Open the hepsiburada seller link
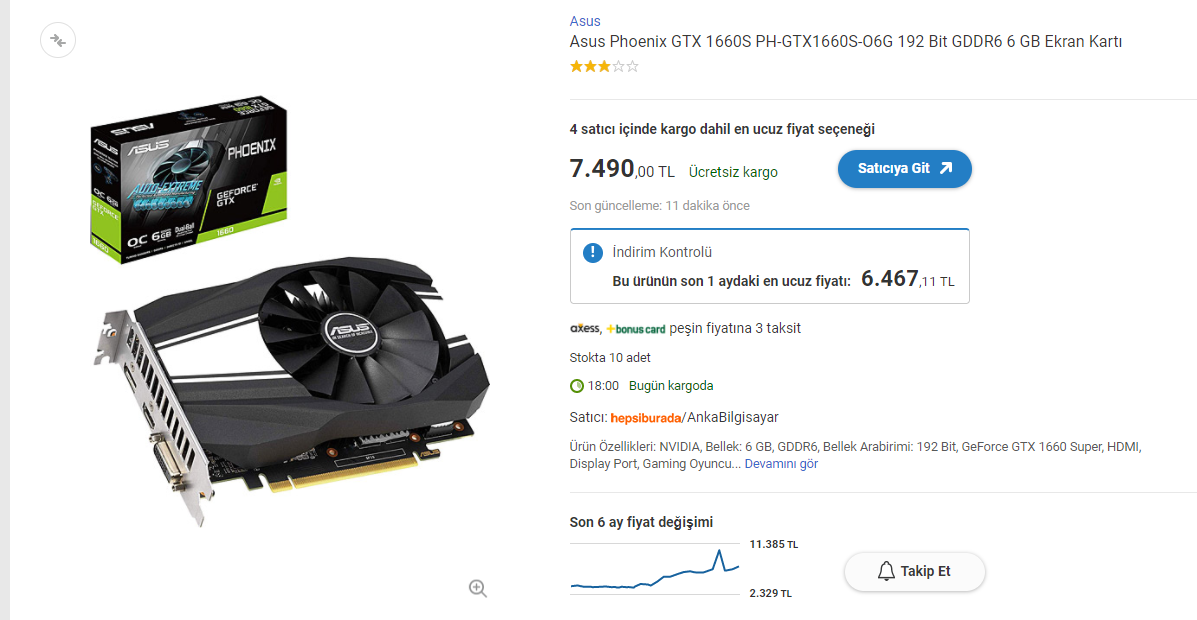This screenshot has width=1197, height=620. pos(646,418)
